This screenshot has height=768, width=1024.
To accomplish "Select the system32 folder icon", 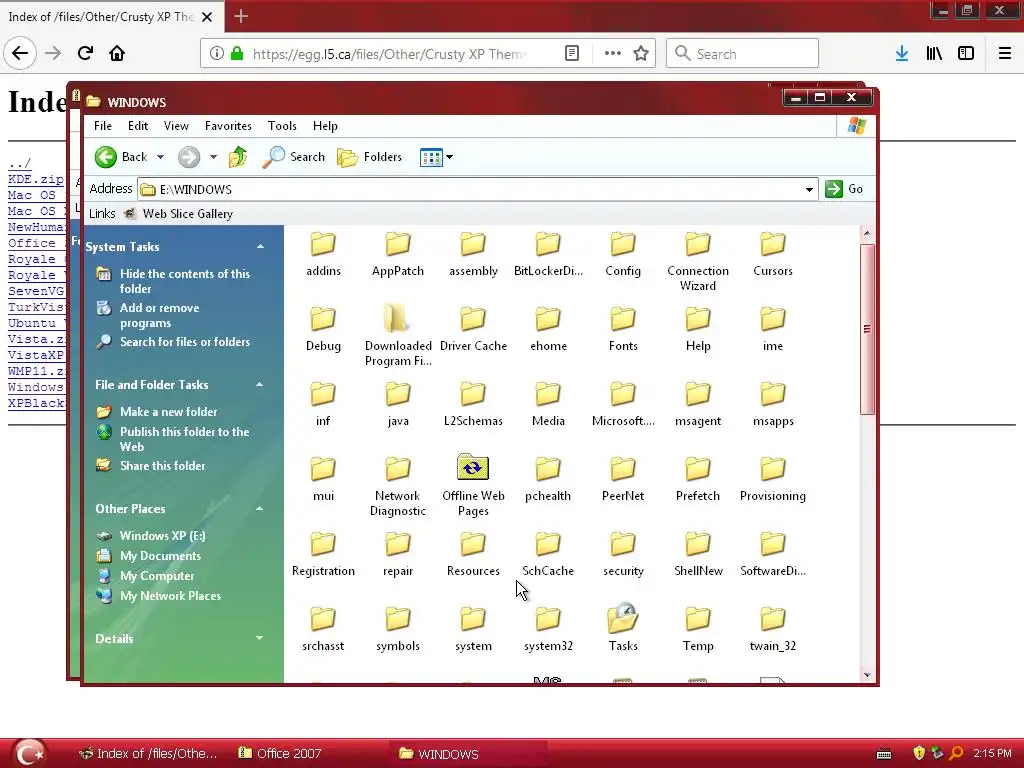I will click(x=548, y=619).
